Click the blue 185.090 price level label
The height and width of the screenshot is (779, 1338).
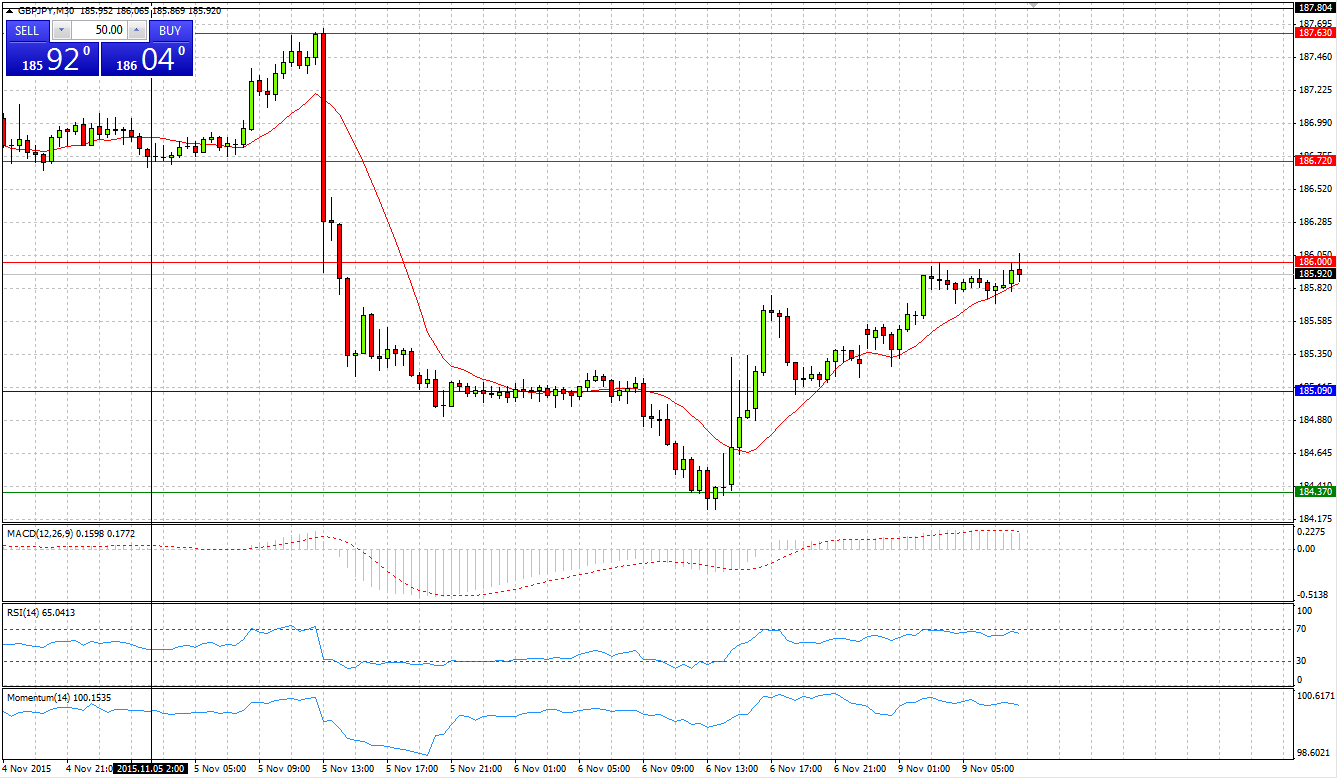[x=1314, y=390]
